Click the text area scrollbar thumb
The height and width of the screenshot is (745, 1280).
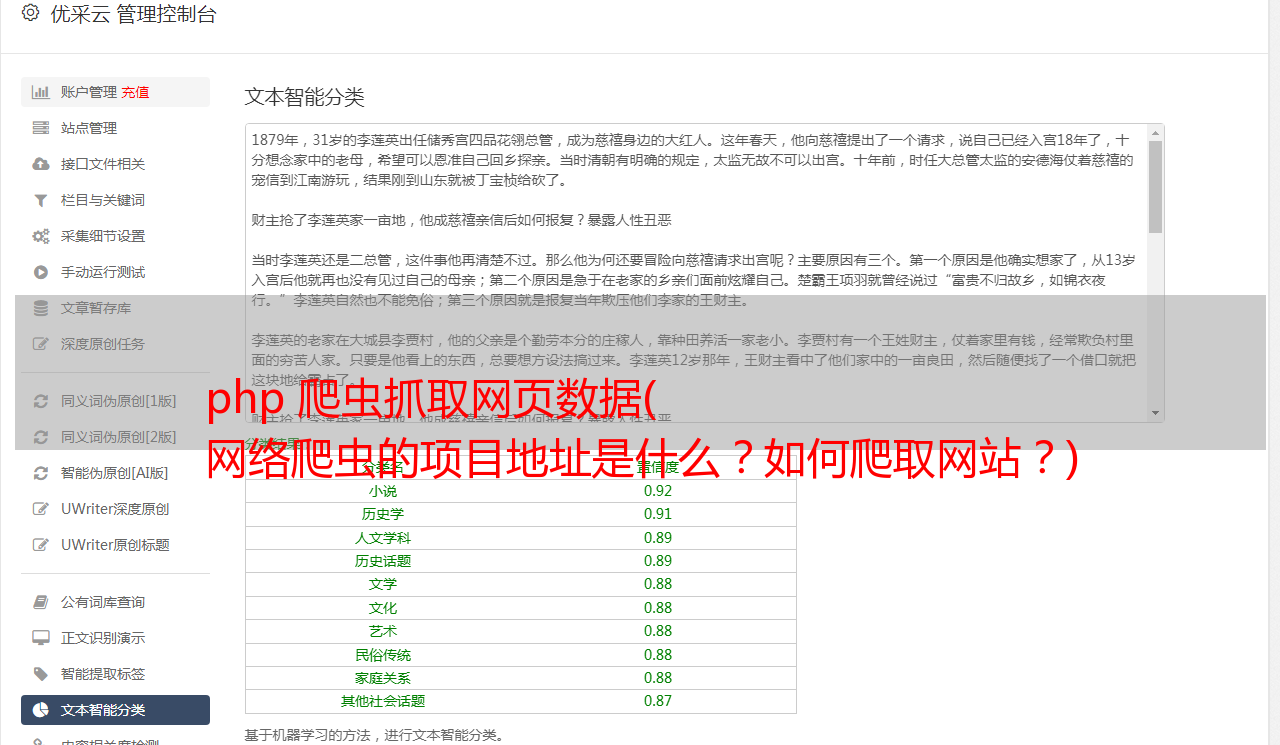point(1156,187)
